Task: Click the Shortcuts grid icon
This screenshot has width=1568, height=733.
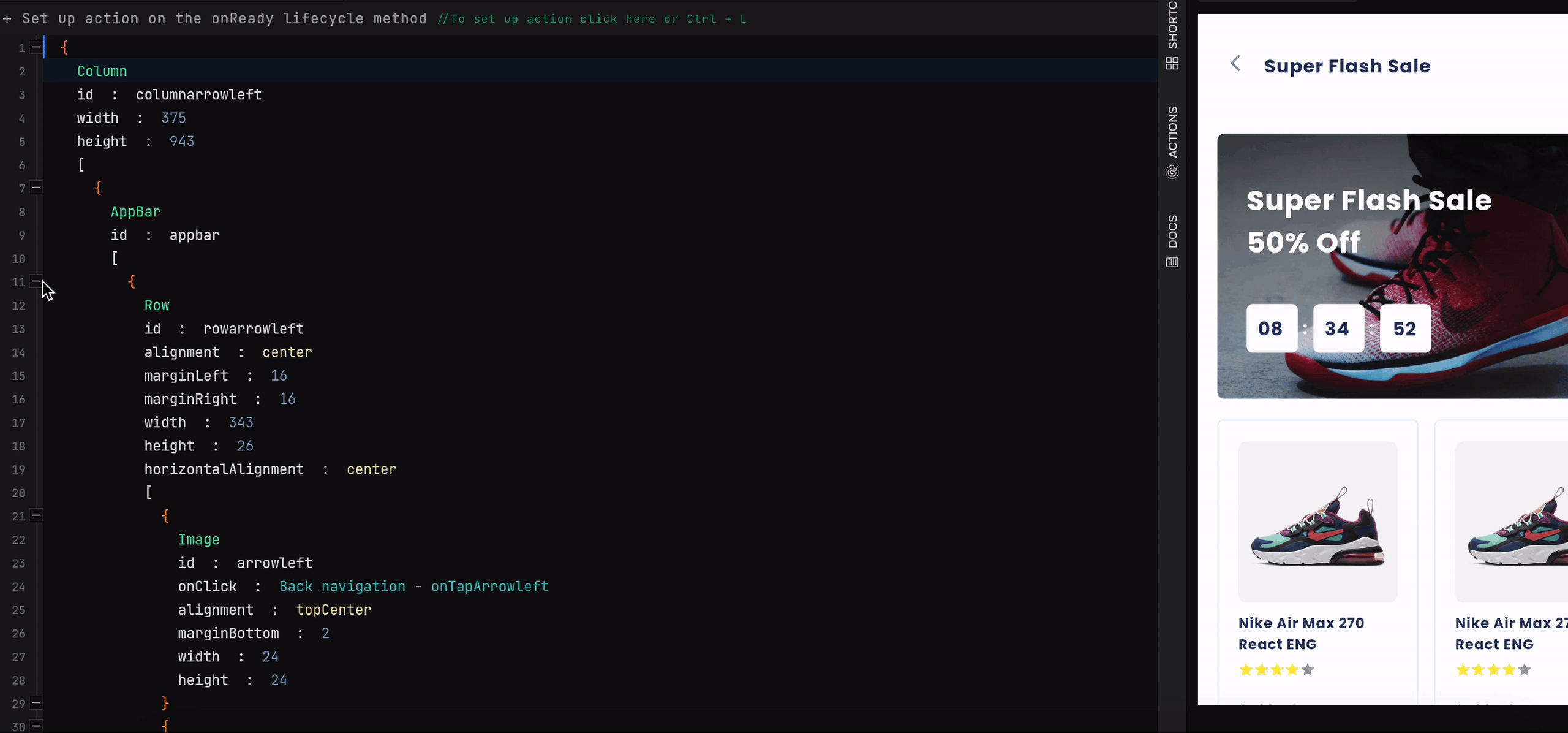Action: [x=1172, y=64]
